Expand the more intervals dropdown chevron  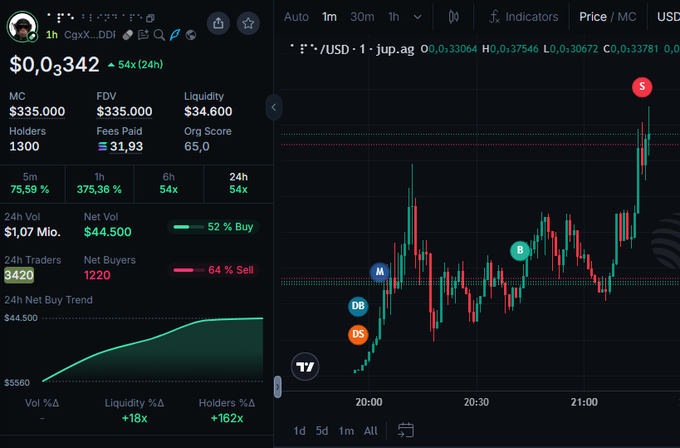tap(417, 17)
